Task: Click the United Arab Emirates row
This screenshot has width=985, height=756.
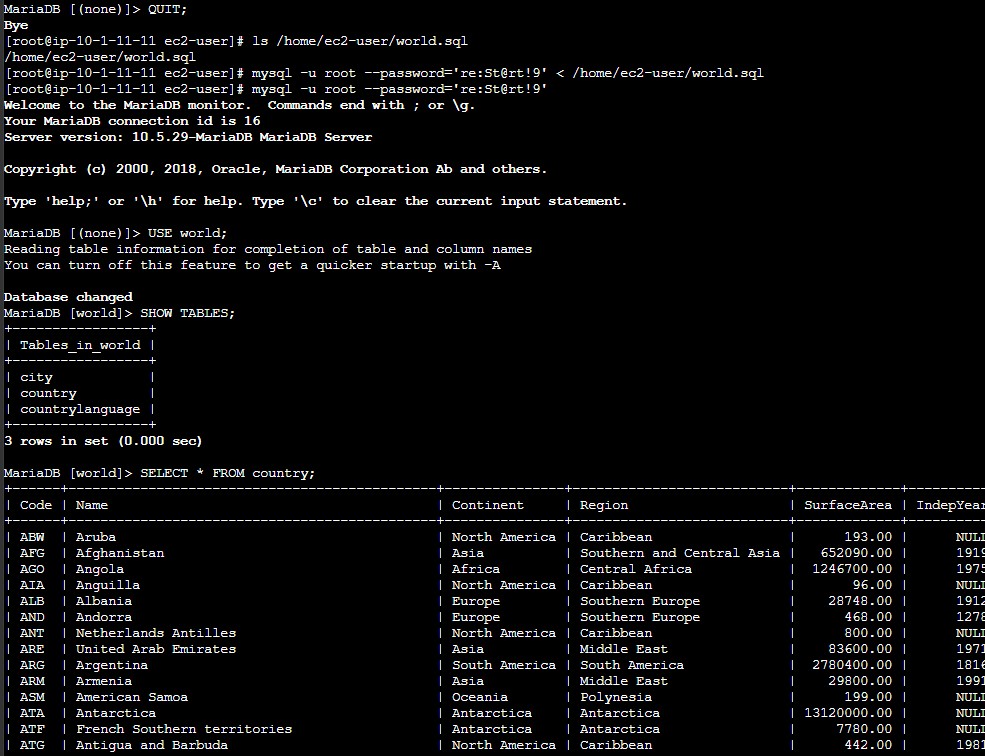Action: click(155, 648)
